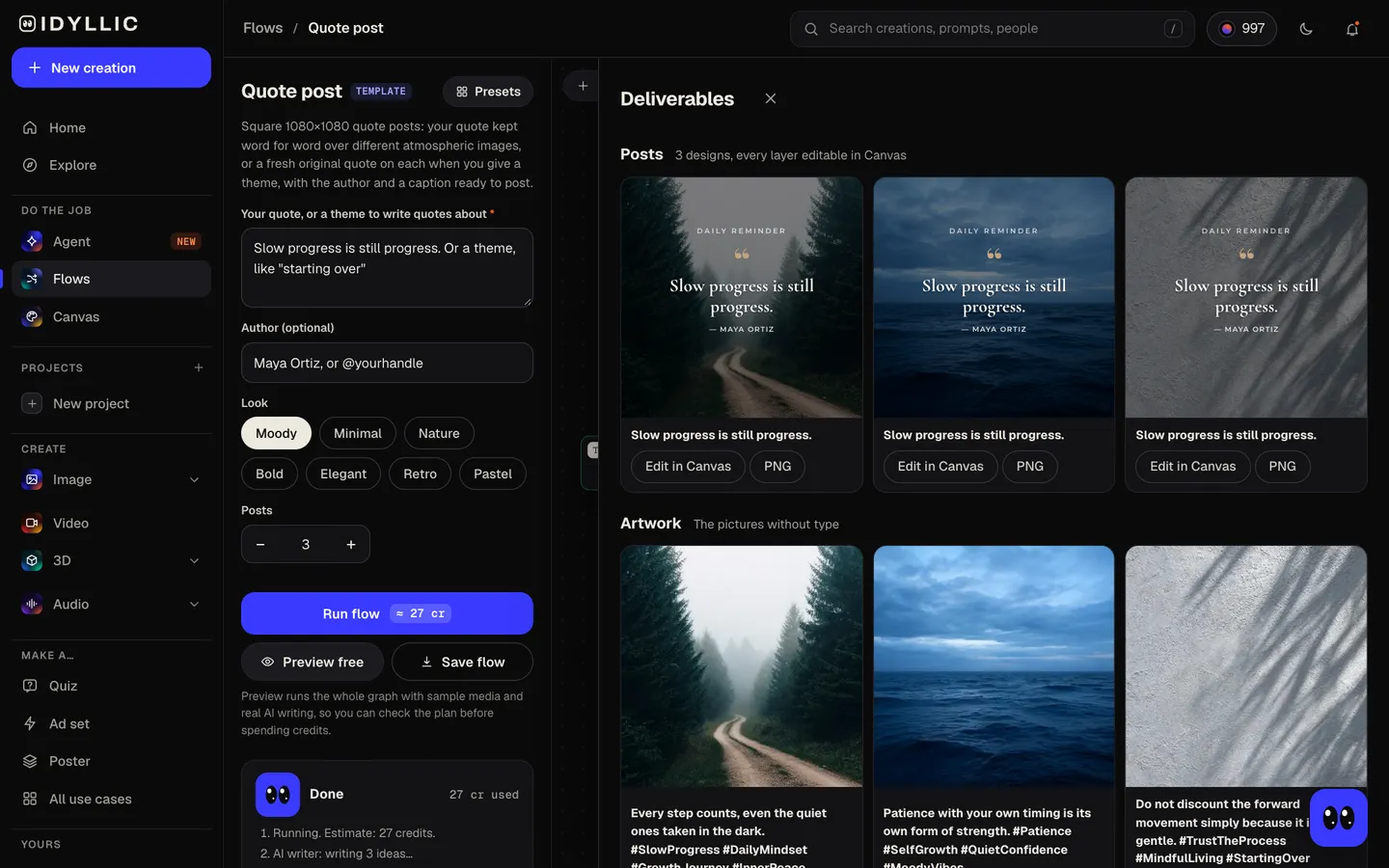1389x868 pixels.
Task: Add a node with the canvas plus button
Action: pos(583,86)
